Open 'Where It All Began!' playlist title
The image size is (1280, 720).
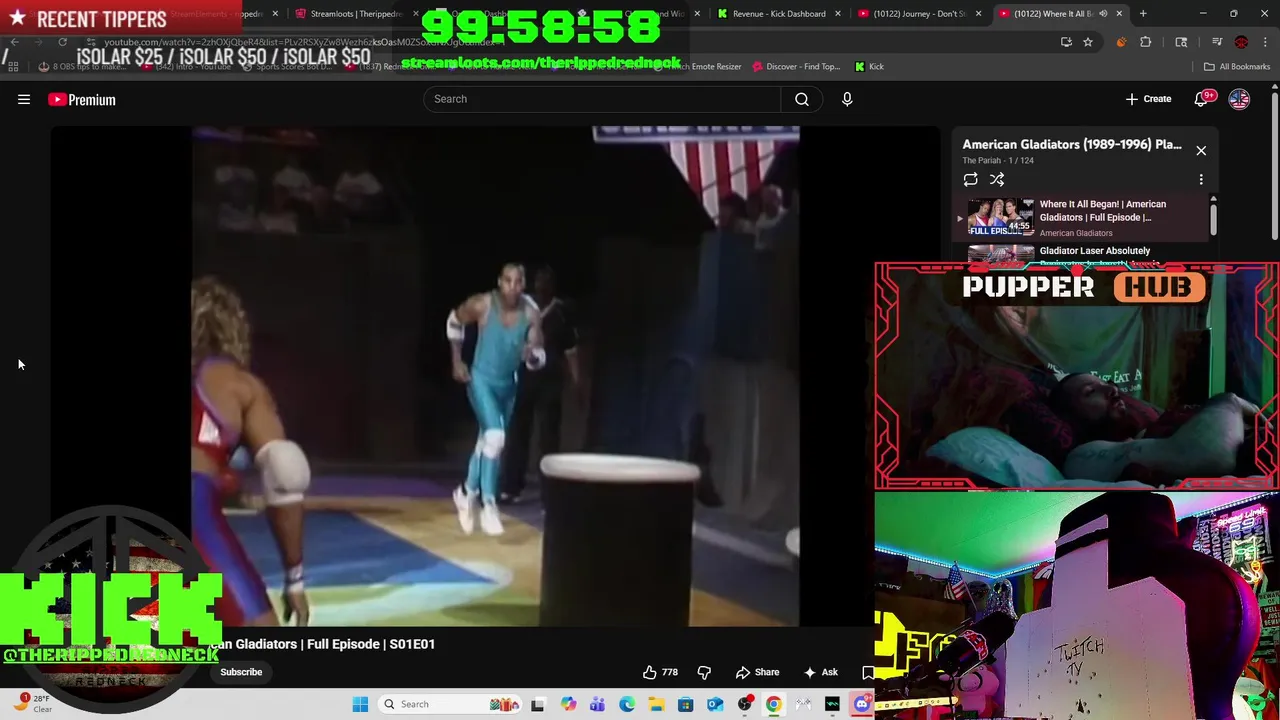pos(1103,210)
